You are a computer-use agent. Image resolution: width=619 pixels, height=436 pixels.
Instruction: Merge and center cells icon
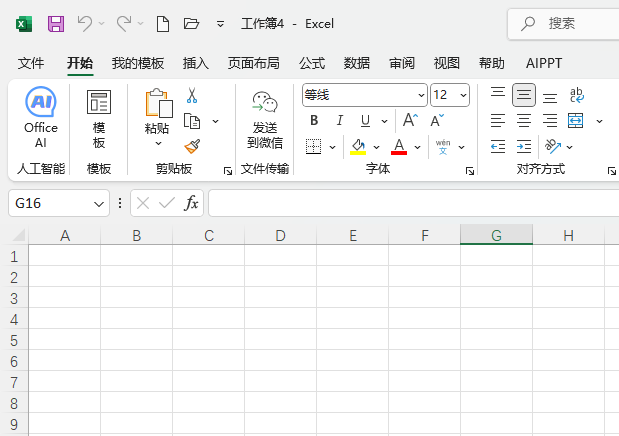[x=576, y=120]
